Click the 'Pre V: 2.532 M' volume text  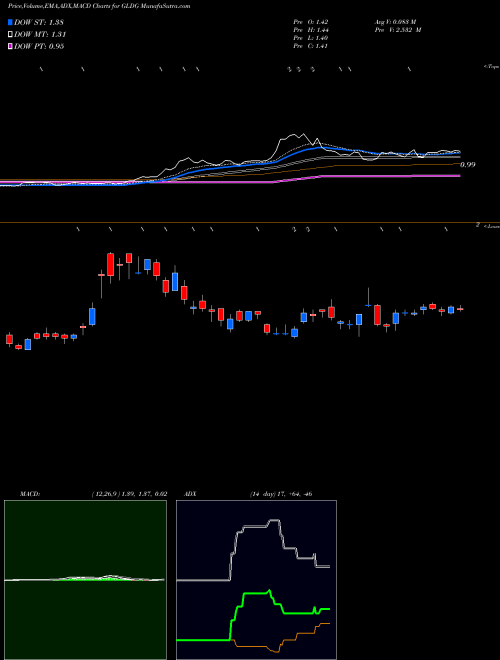pos(397,30)
